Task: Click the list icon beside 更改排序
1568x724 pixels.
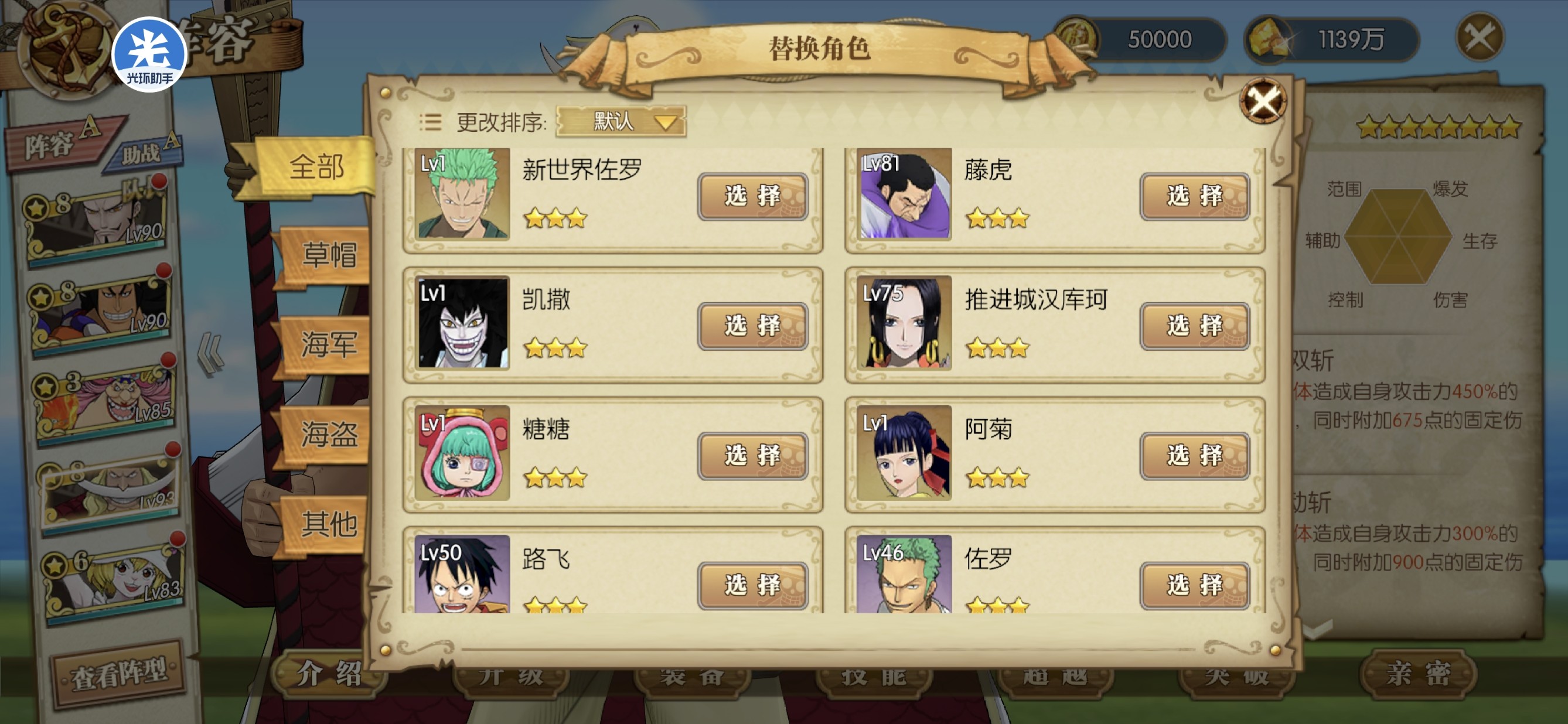Action: coord(430,122)
